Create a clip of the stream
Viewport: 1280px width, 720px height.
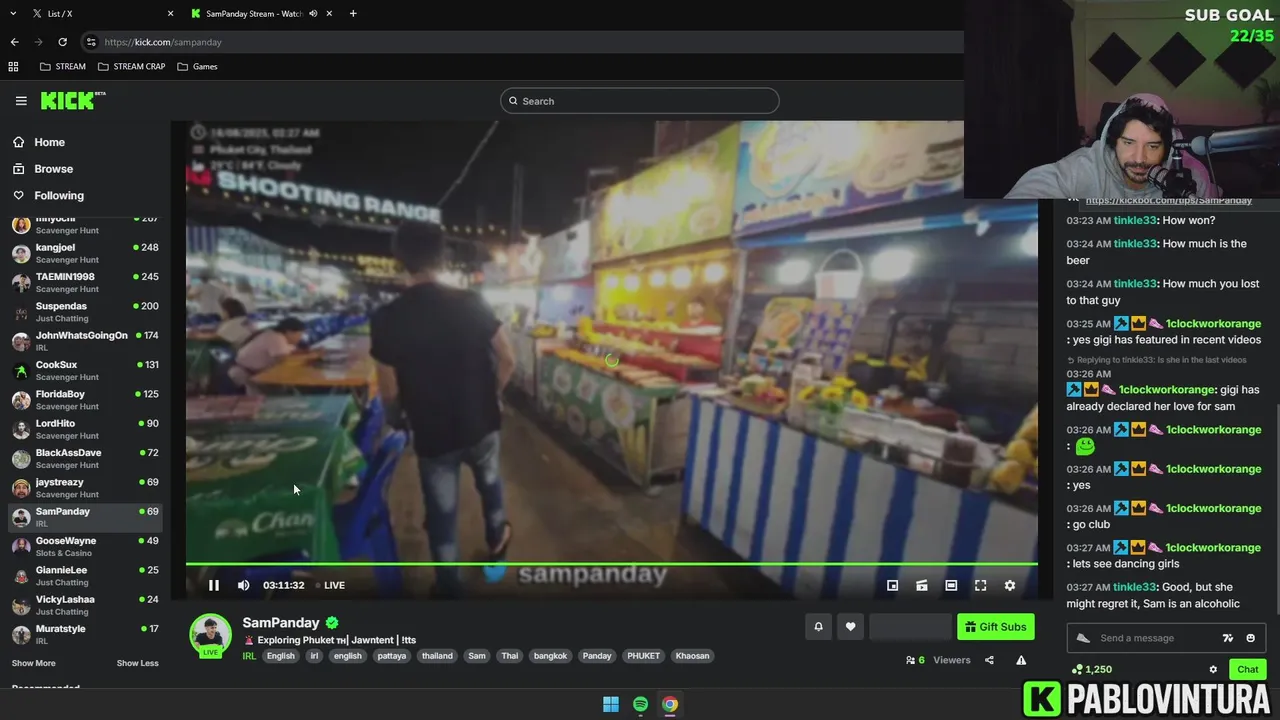[922, 585]
